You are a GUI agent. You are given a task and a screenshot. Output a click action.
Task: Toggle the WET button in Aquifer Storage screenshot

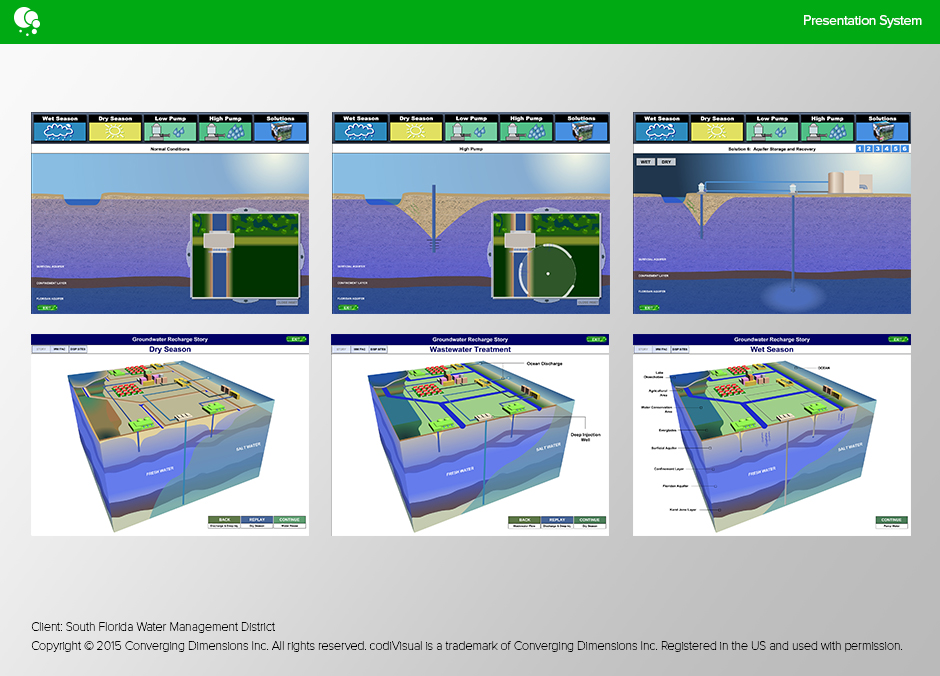pyautogui.click(x=646, y=161)
